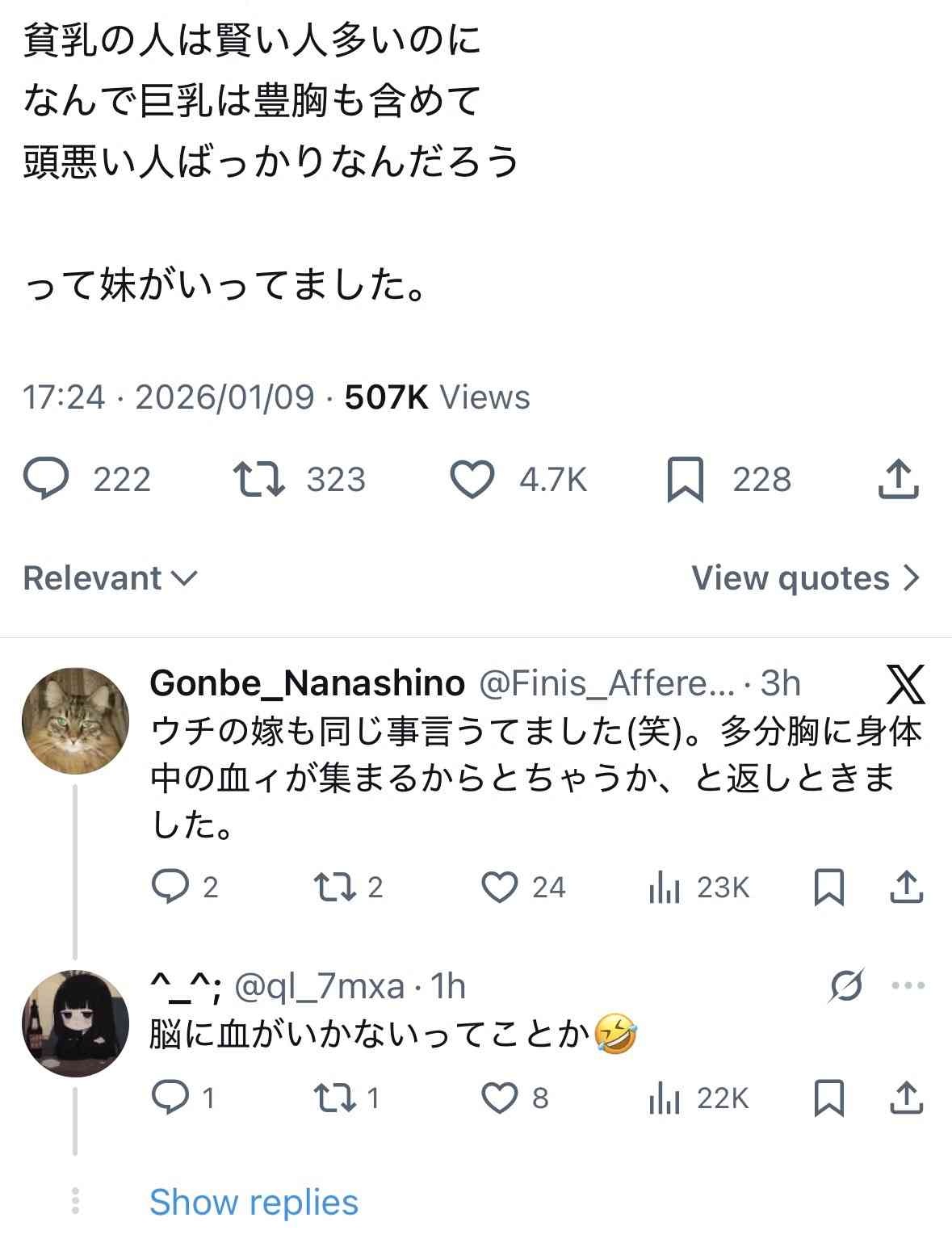View analytics of Gonbe_Nanashino's 23K-view reply
Image resolution: width=952 pixels, height=1243 pixels.
(664, 888)
